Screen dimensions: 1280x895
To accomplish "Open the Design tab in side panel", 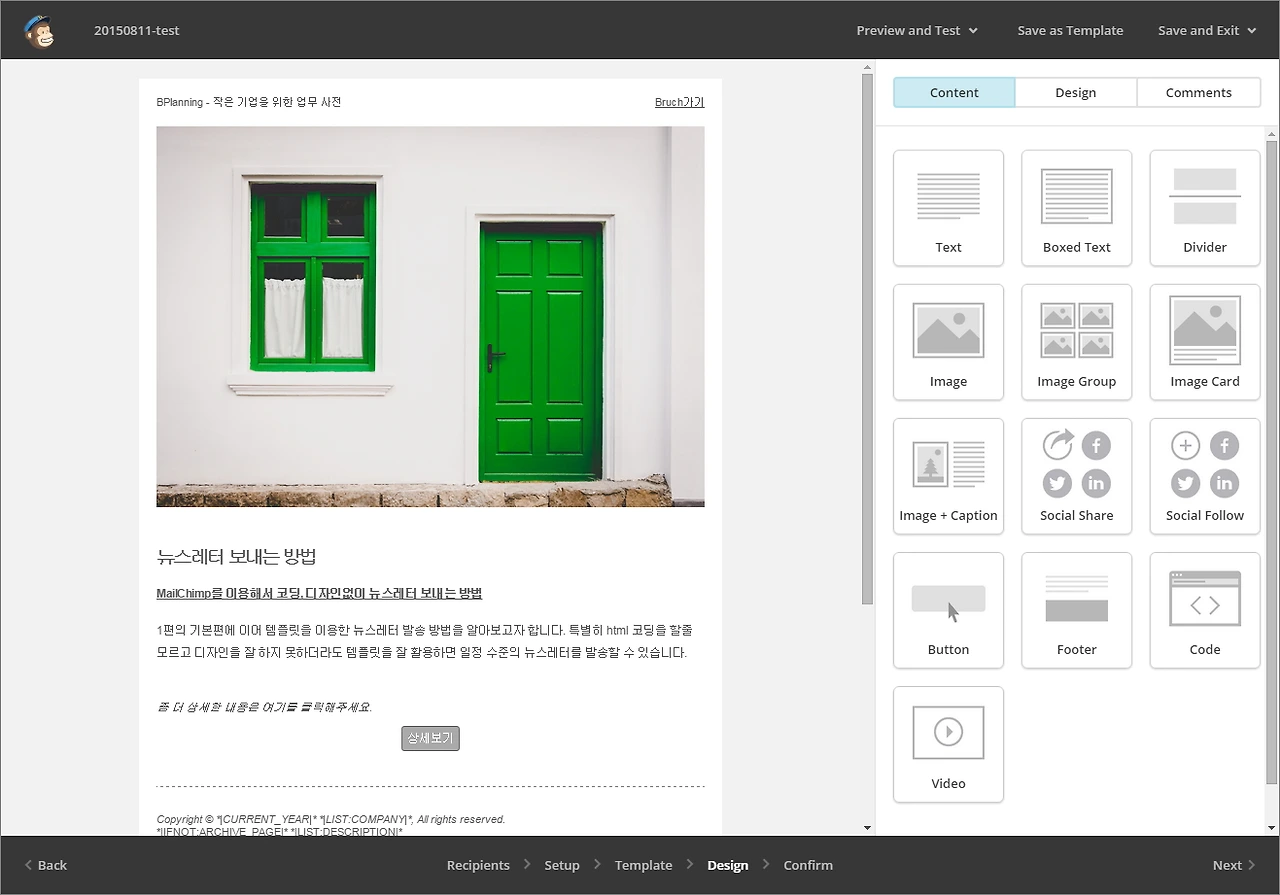I will pos(1076,92).
